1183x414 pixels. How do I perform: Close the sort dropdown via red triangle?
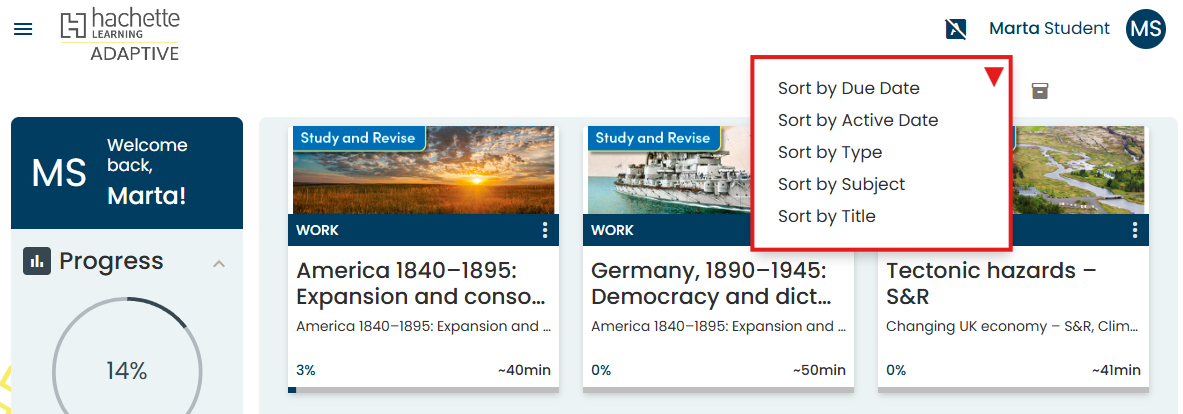[993, 77]
